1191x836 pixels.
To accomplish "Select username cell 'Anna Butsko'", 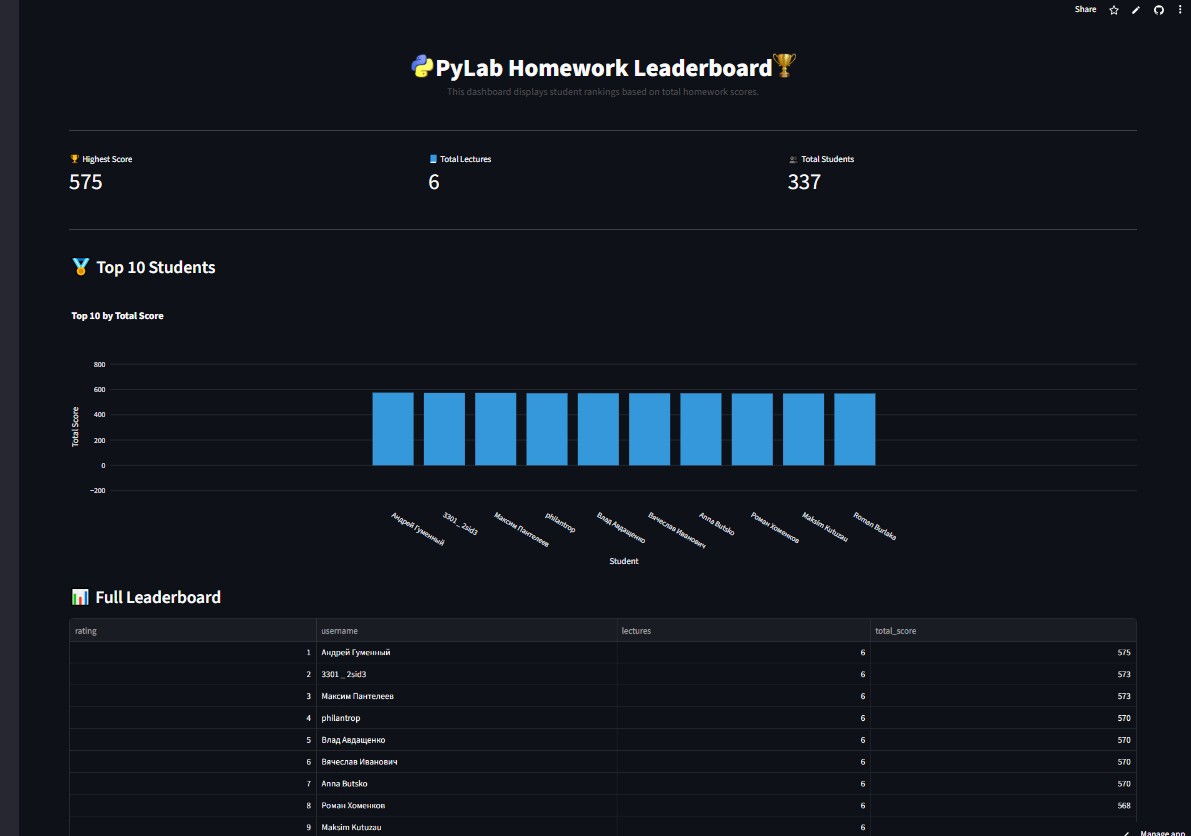I will click(466, 784).
